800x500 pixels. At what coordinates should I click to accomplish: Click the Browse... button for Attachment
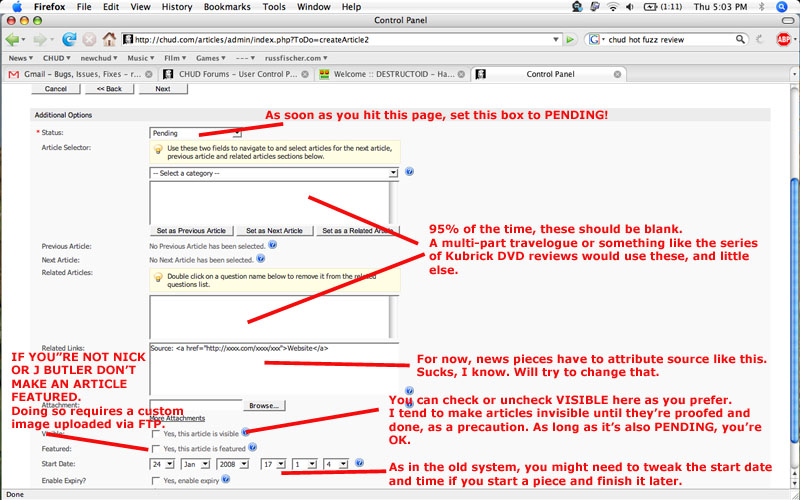pos(264,405)
